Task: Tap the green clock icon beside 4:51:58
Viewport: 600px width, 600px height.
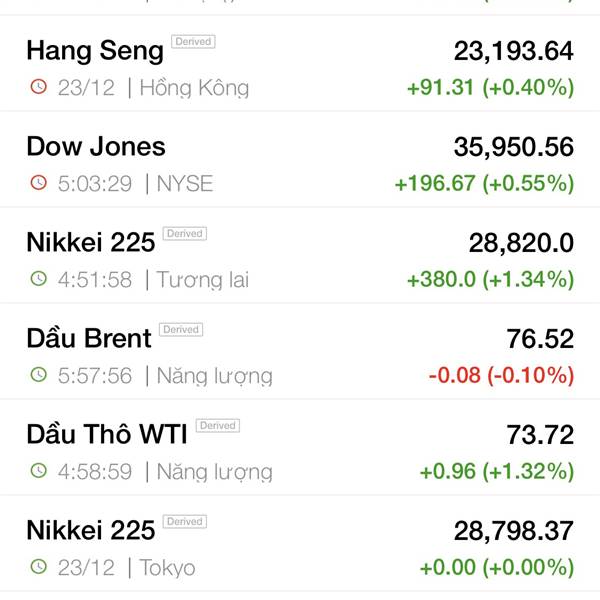Action: point(39,279)
